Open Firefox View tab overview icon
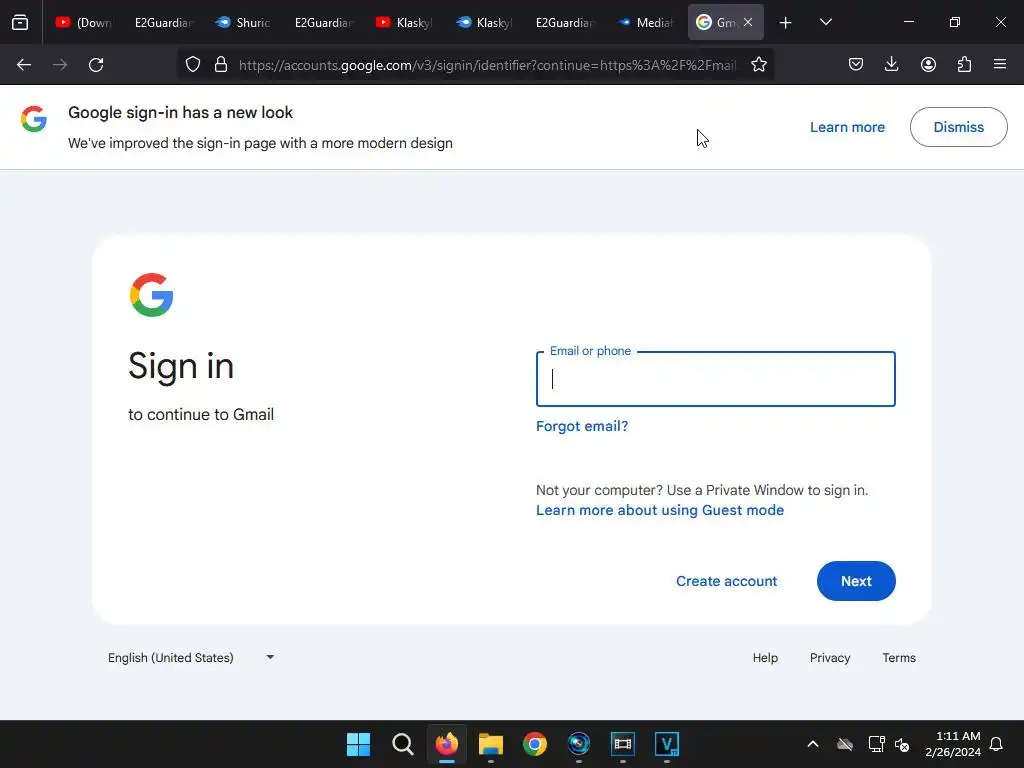Image resolution: width=1024 pixels, height=768 pixels. (20, 22)
